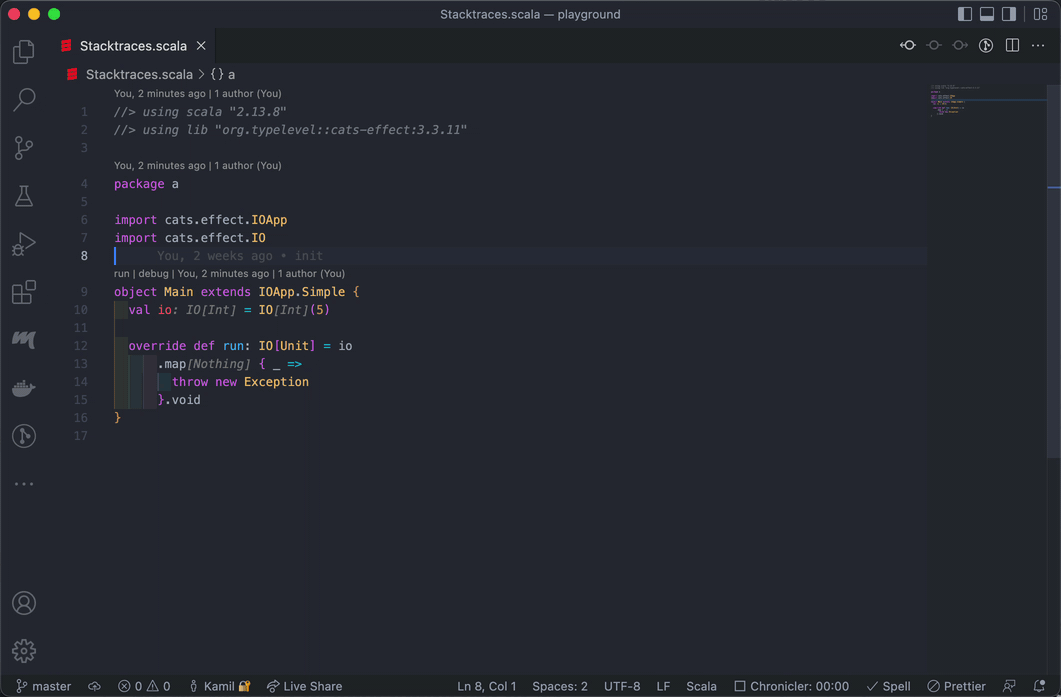This screenshot has width=1061, height=697.
Task: Split the editor right
Action: tap(1012, 45)
